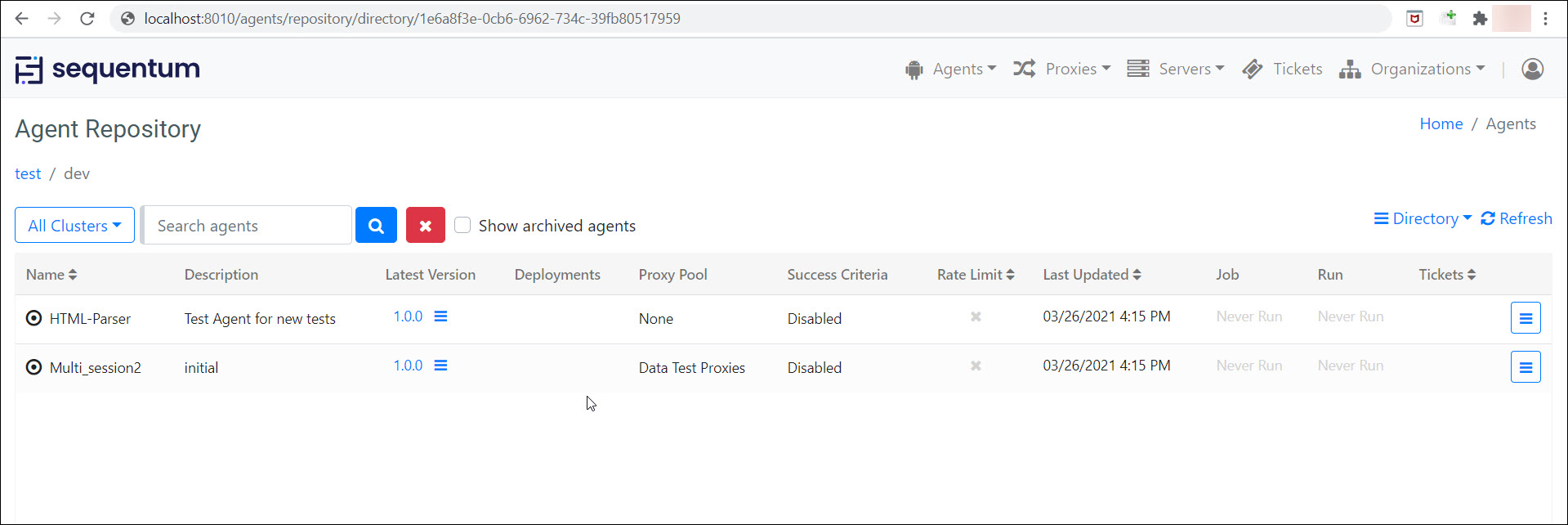Open the extensions puzzle icon

(1480, 18)
